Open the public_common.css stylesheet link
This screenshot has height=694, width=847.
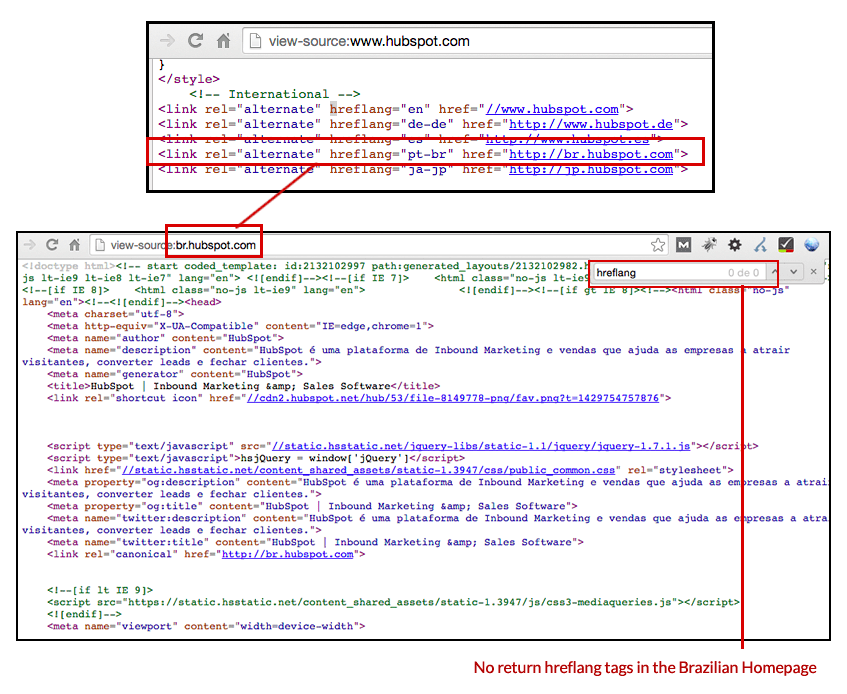click(368, 470)
